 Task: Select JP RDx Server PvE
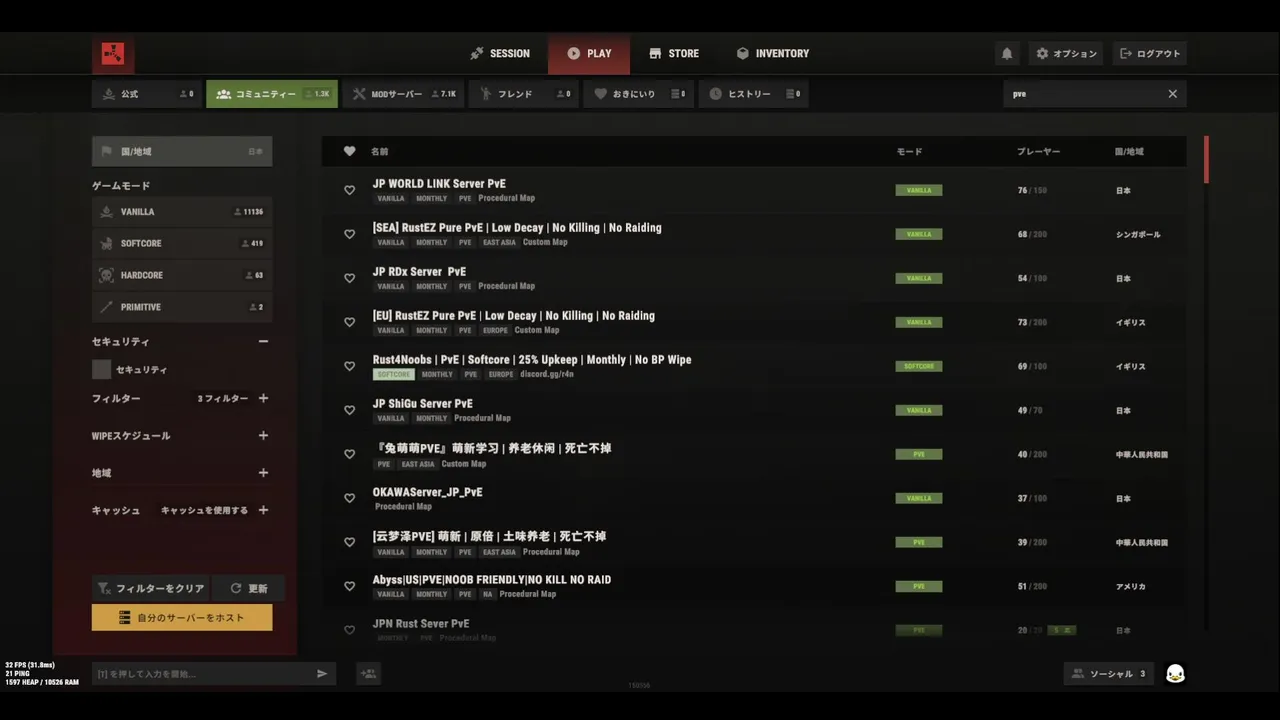[754, 278]
